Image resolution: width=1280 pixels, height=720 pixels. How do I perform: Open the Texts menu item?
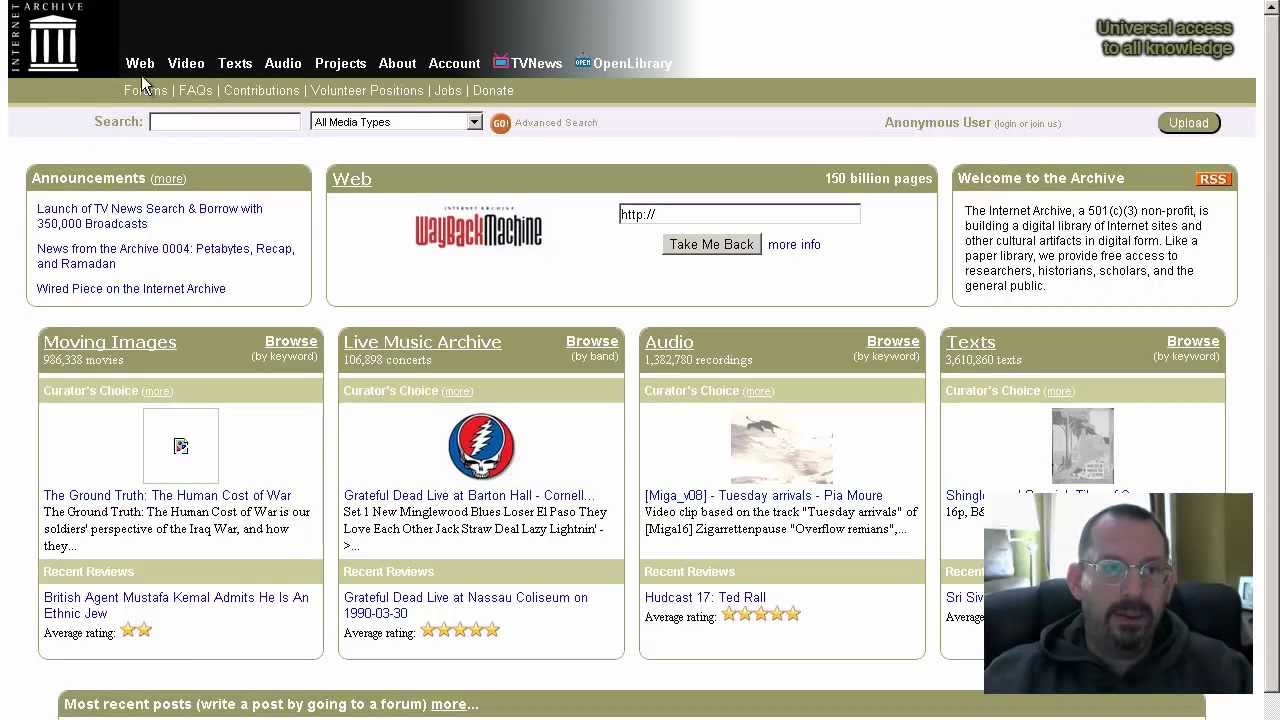235,63
